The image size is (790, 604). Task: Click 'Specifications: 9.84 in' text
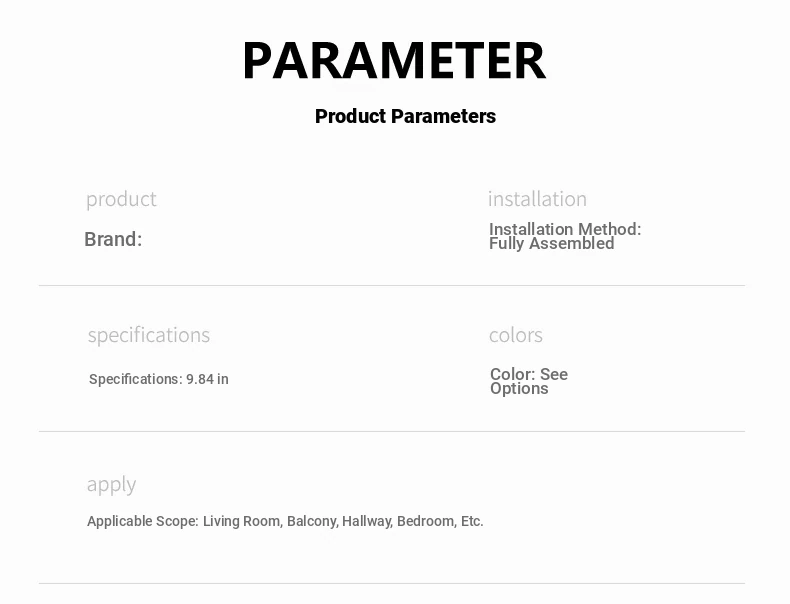click(159, 379)
